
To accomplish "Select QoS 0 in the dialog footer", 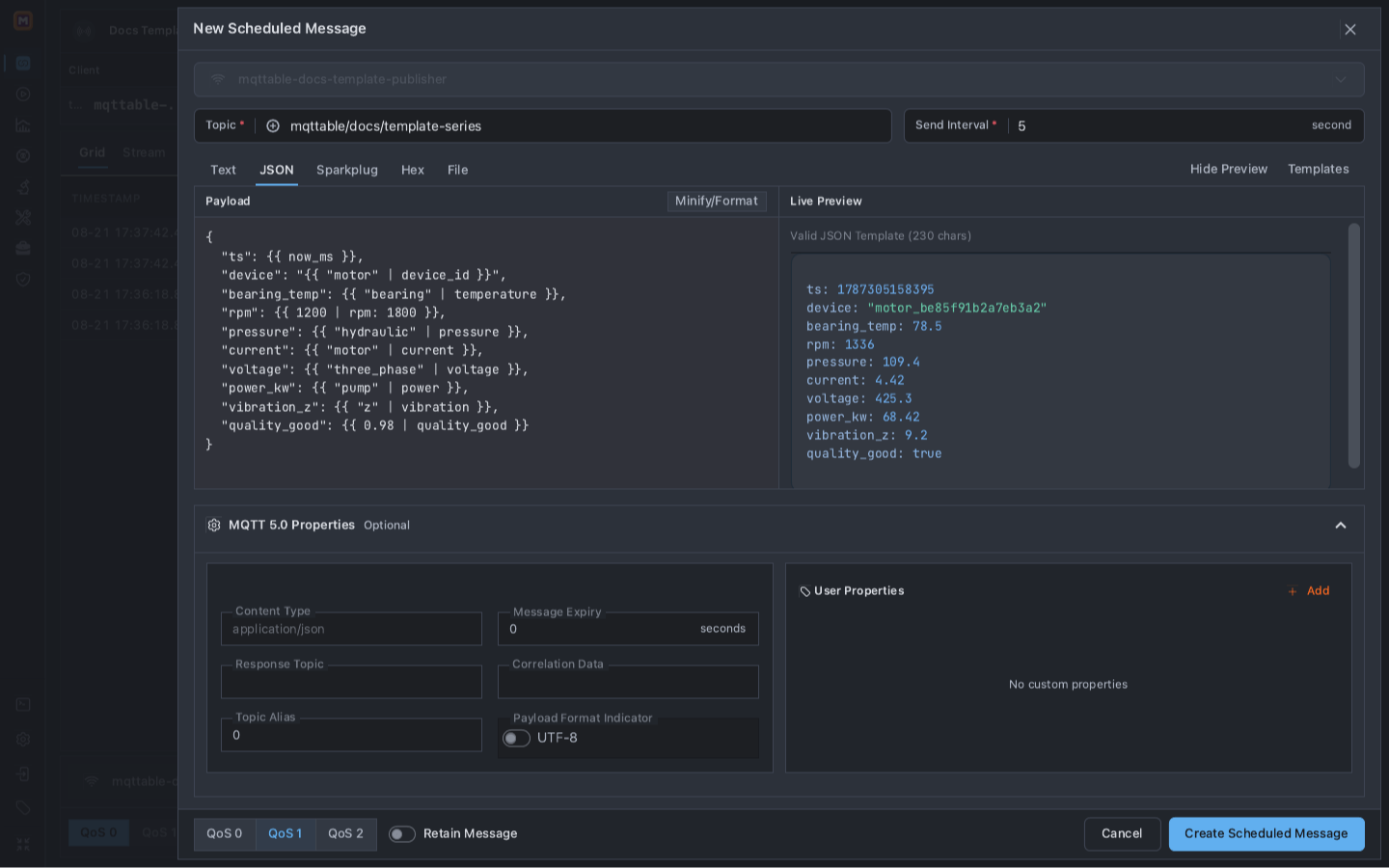I will pos(225,834).
